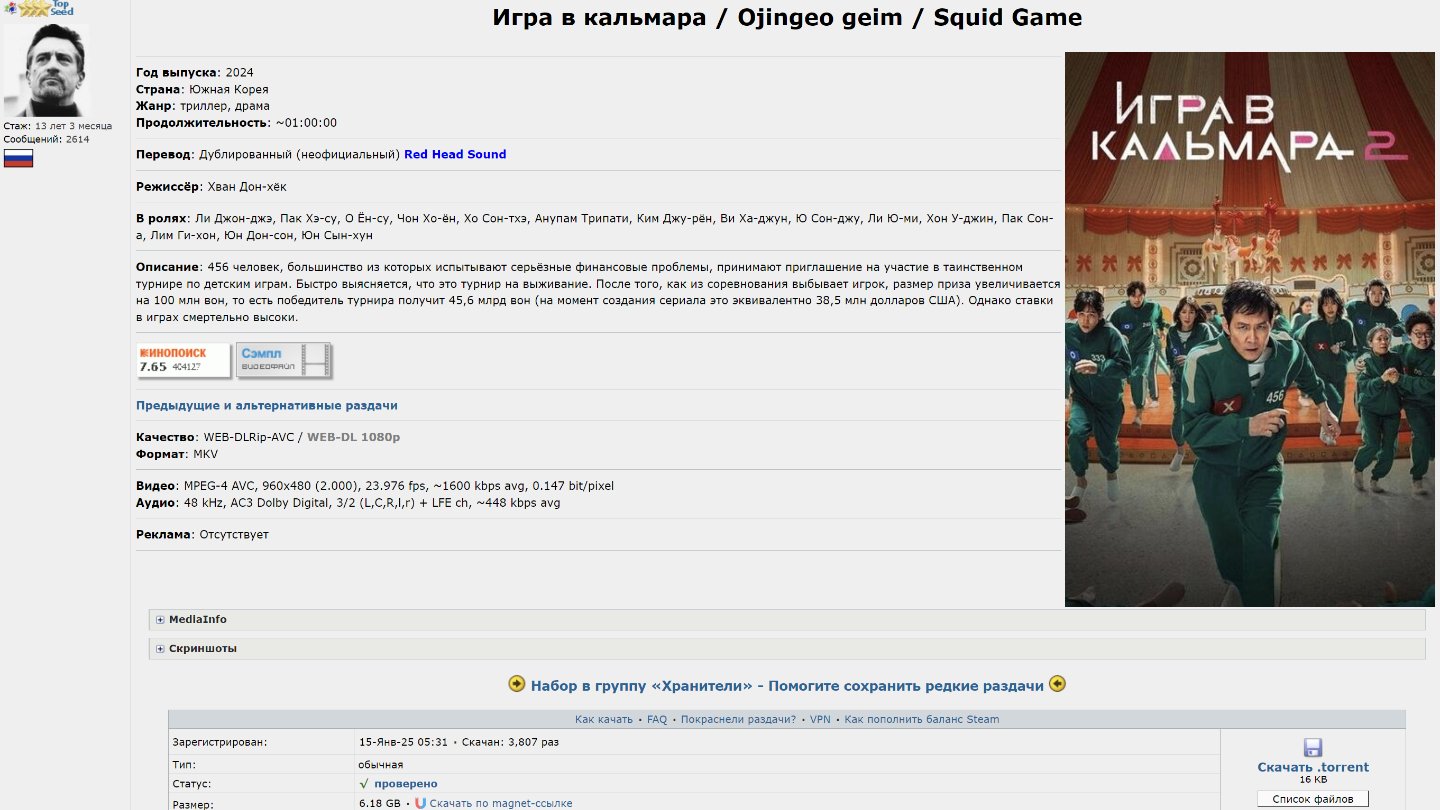
Task: Open the Red Head Sound link
Action: pyautogui.click(x=455, y=154)
